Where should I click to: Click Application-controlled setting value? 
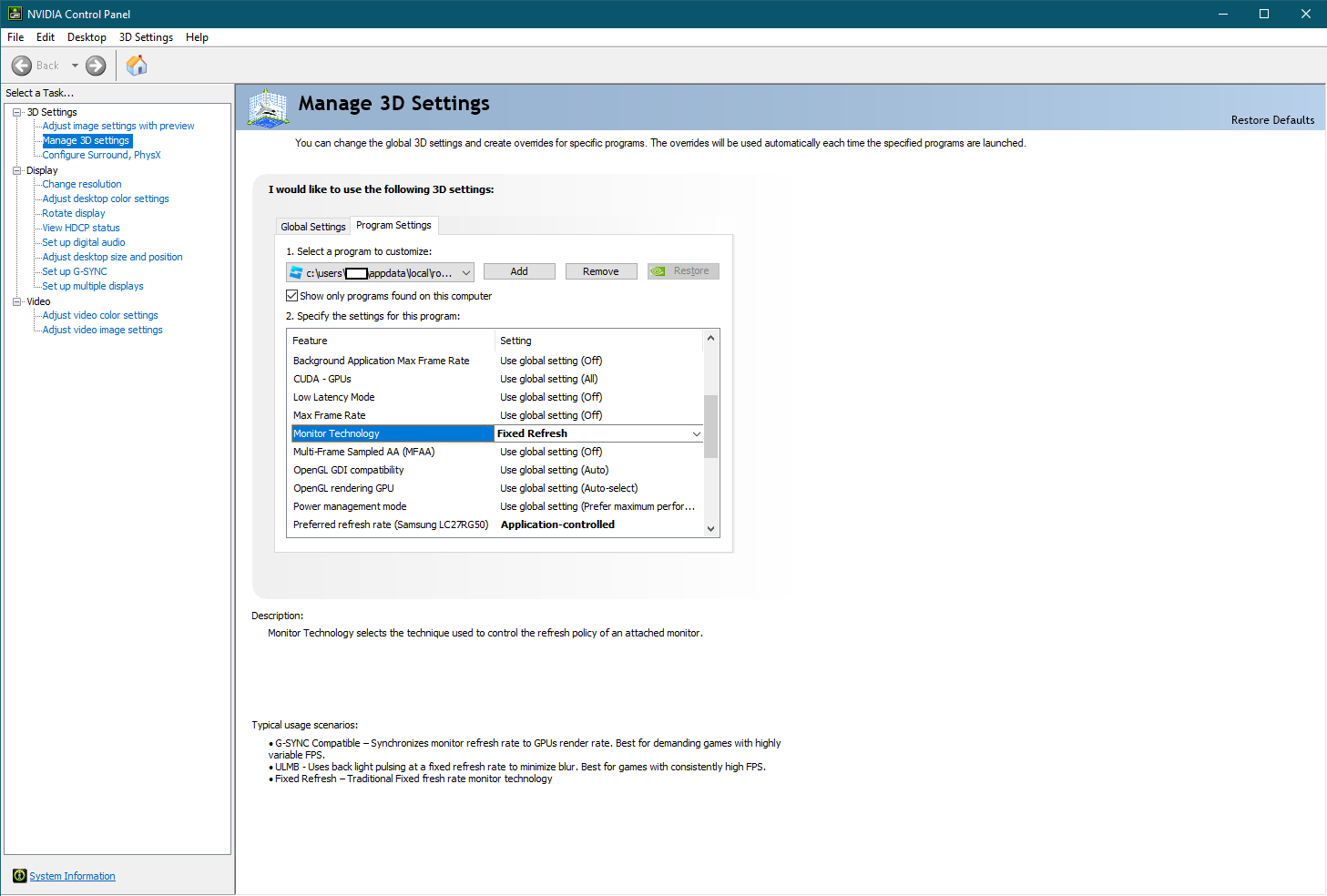[557, 524]
